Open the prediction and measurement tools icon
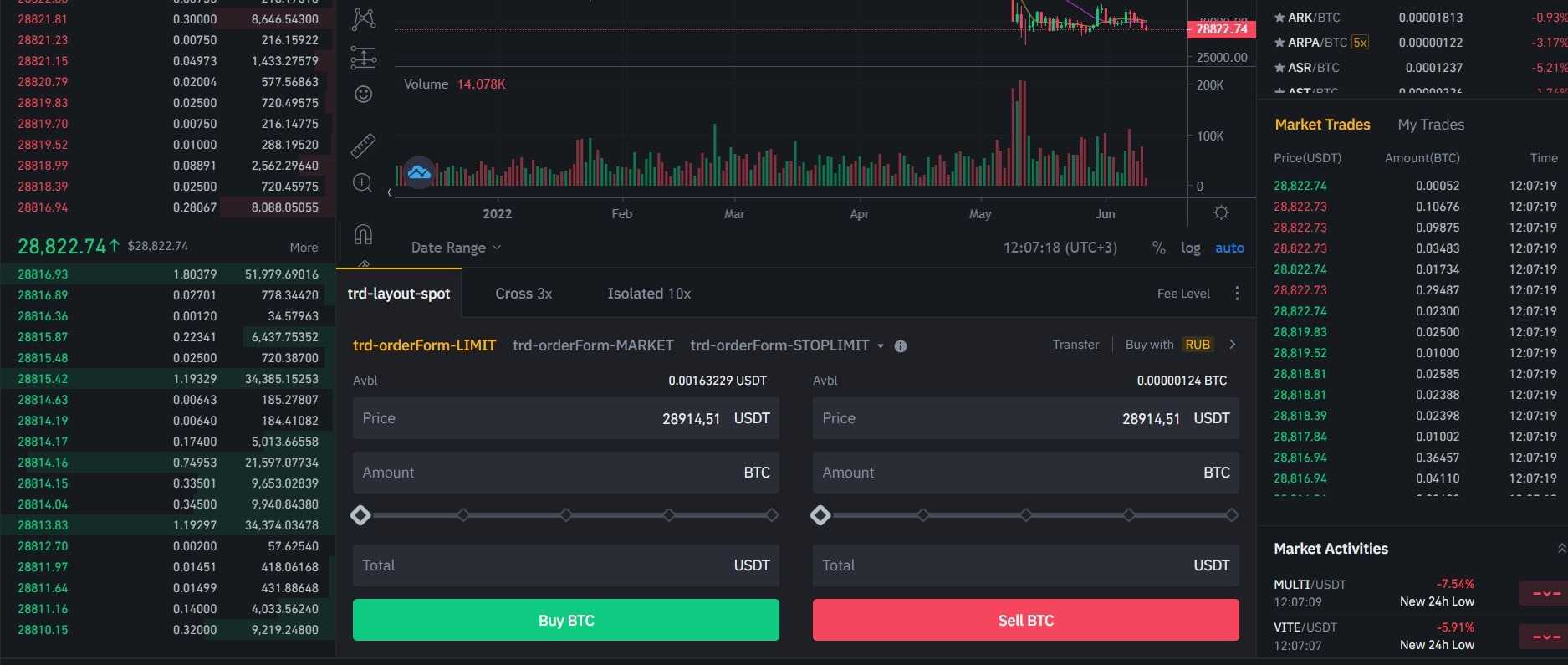The height and width of the screenshot is (665, 1568). 364,58
